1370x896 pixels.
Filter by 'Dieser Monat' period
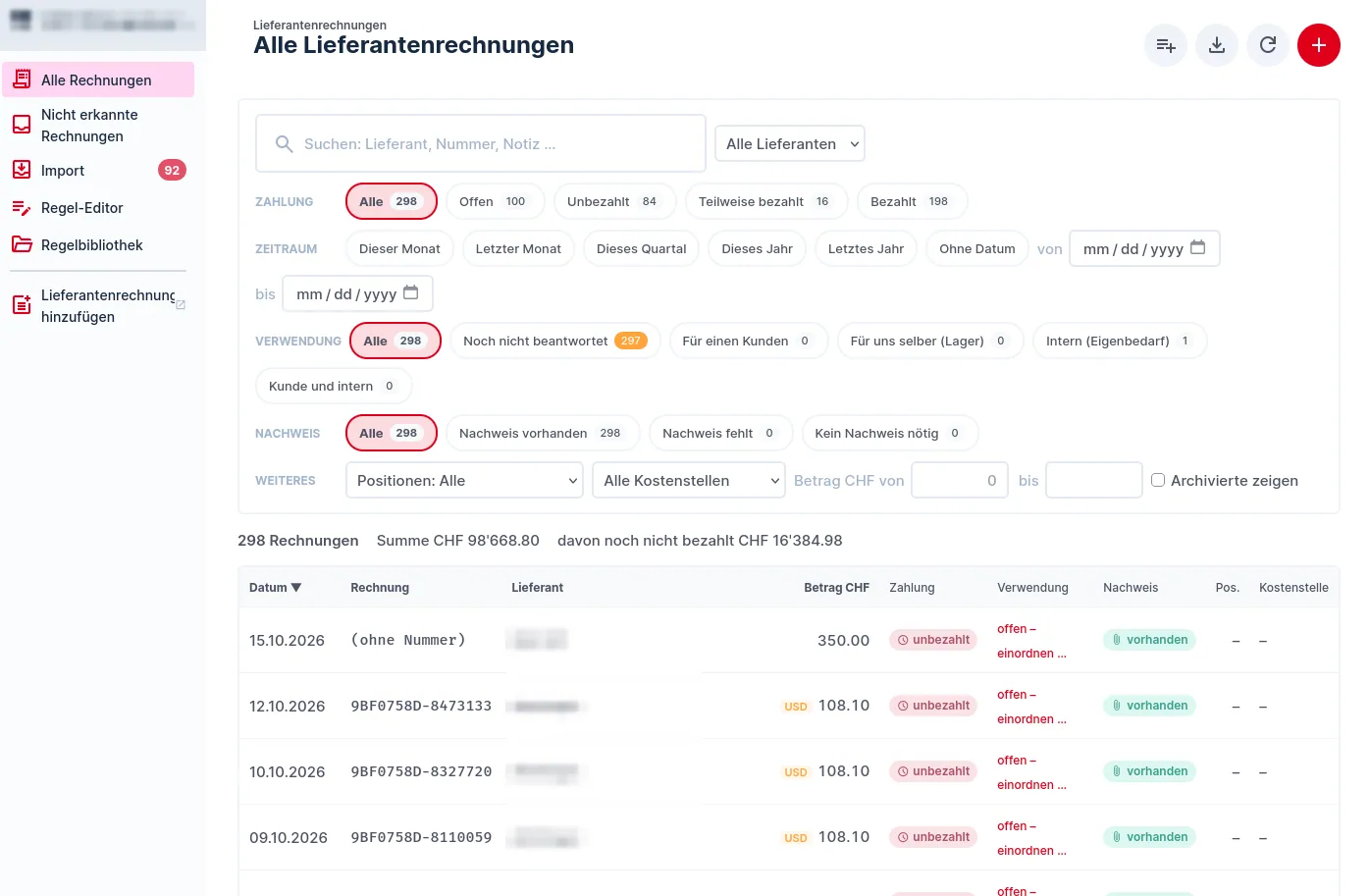399,248
